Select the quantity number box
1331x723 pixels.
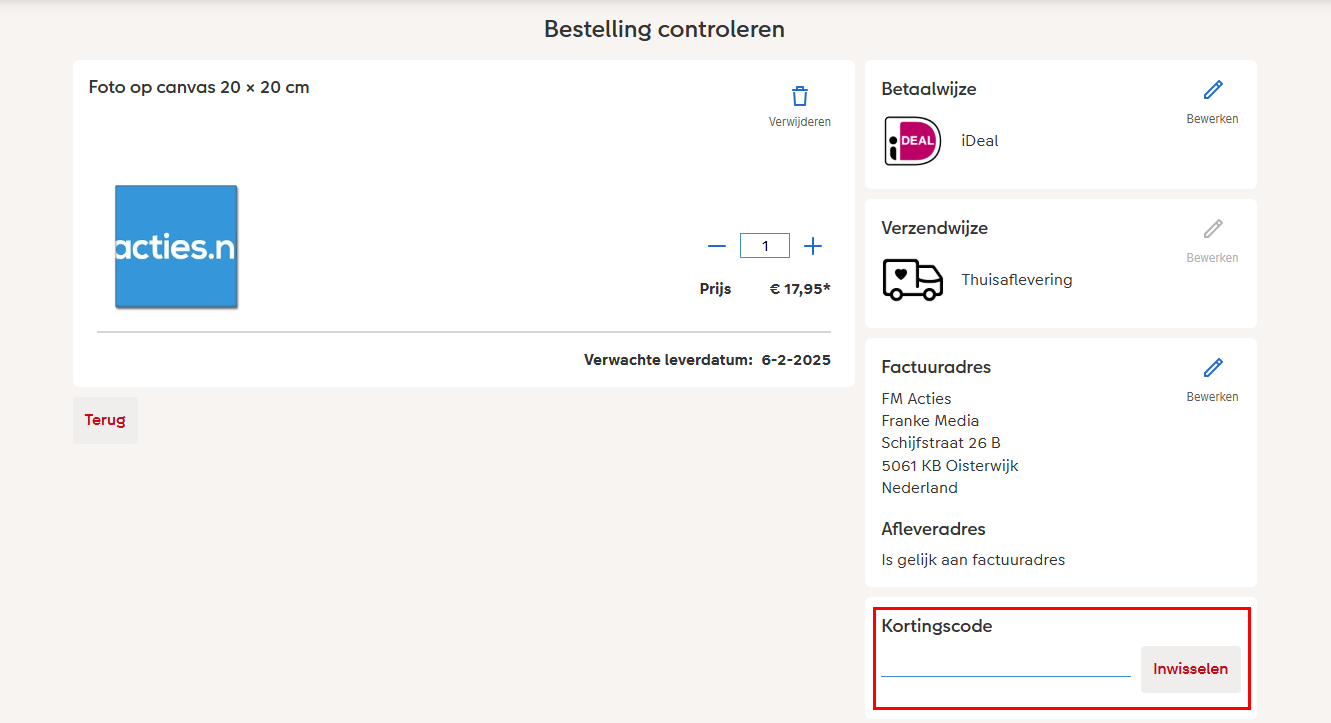pos(764,245)
